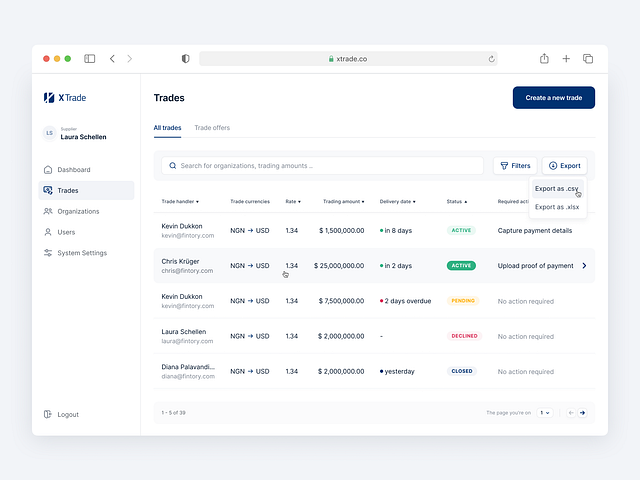This screenshot has width=640, height=480.
Task: Click kevin@fintory.com in the first row
Action: [187, 236]
